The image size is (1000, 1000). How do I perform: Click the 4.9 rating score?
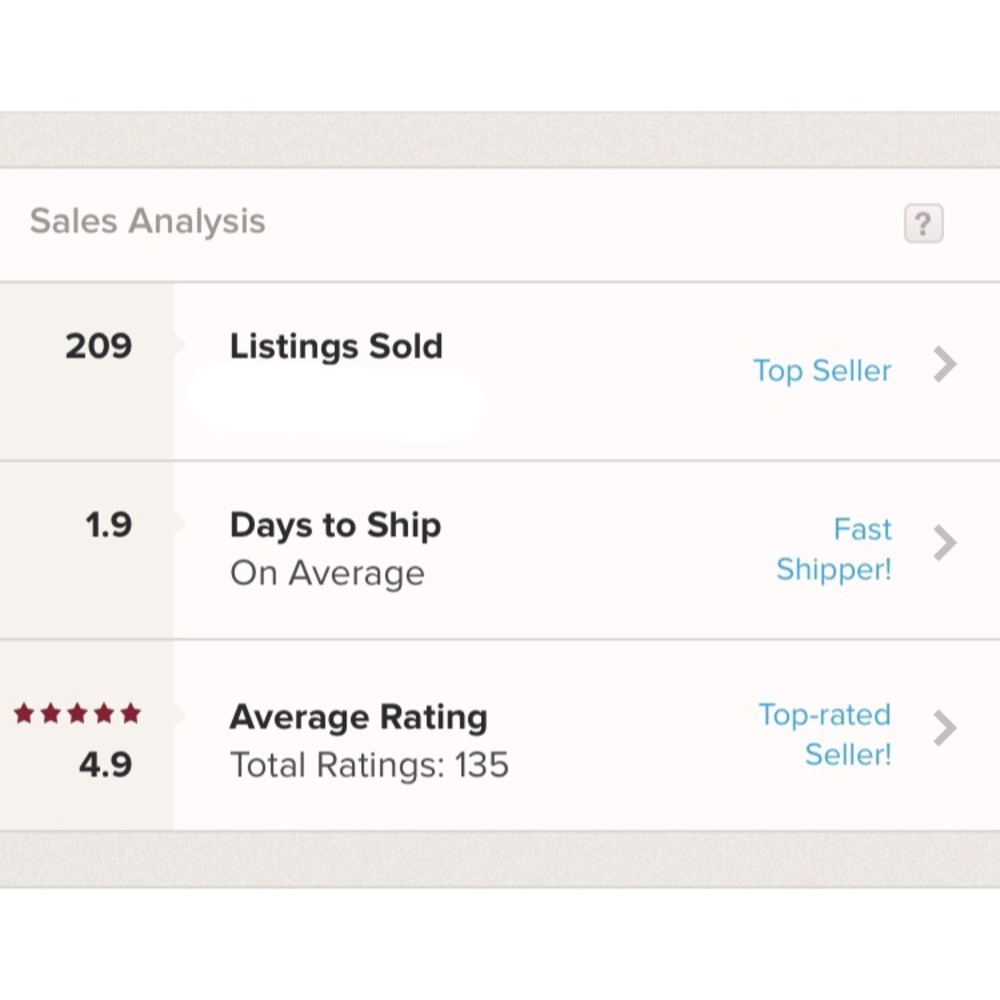pyautogui.click(x=105, y=765)
